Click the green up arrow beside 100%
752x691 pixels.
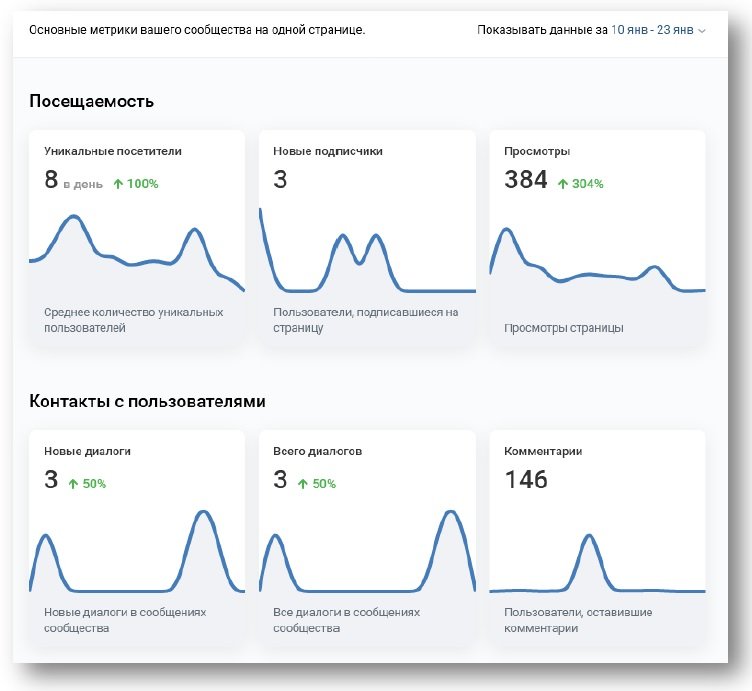pyautogui.click(x=118, y=183)
